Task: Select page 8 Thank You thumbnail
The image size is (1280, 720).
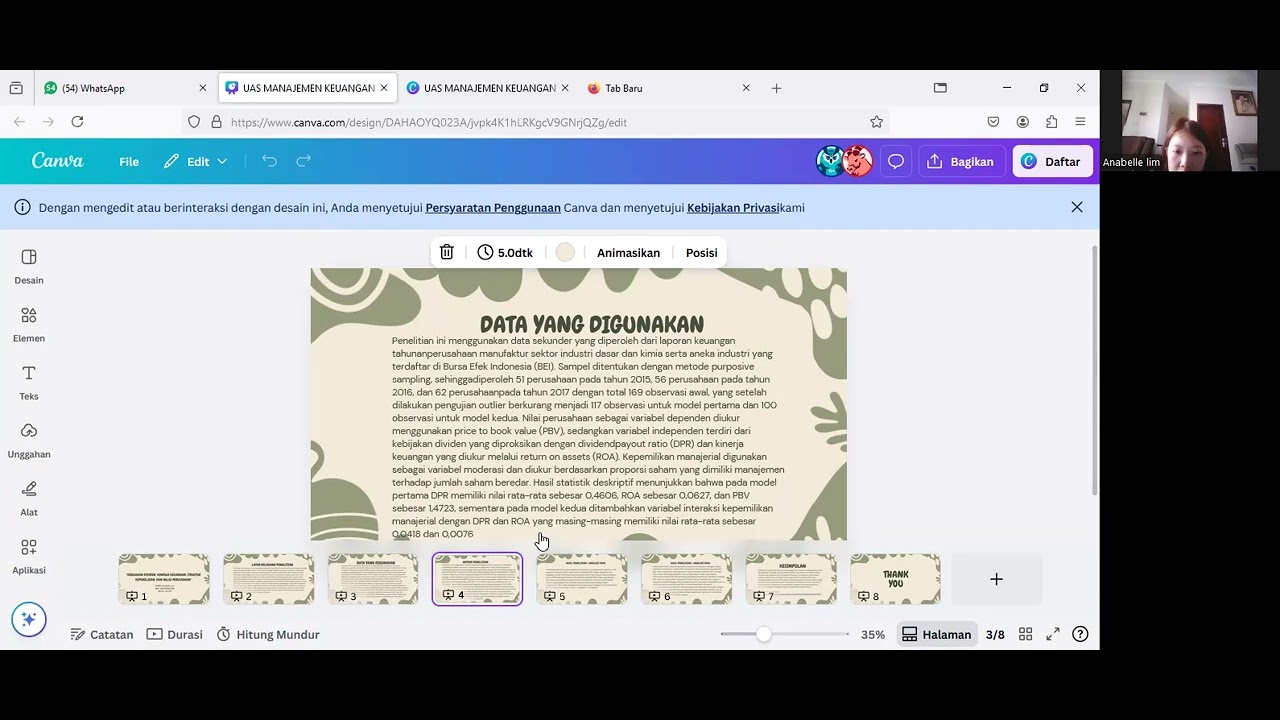Action: (x=895, y=579)
